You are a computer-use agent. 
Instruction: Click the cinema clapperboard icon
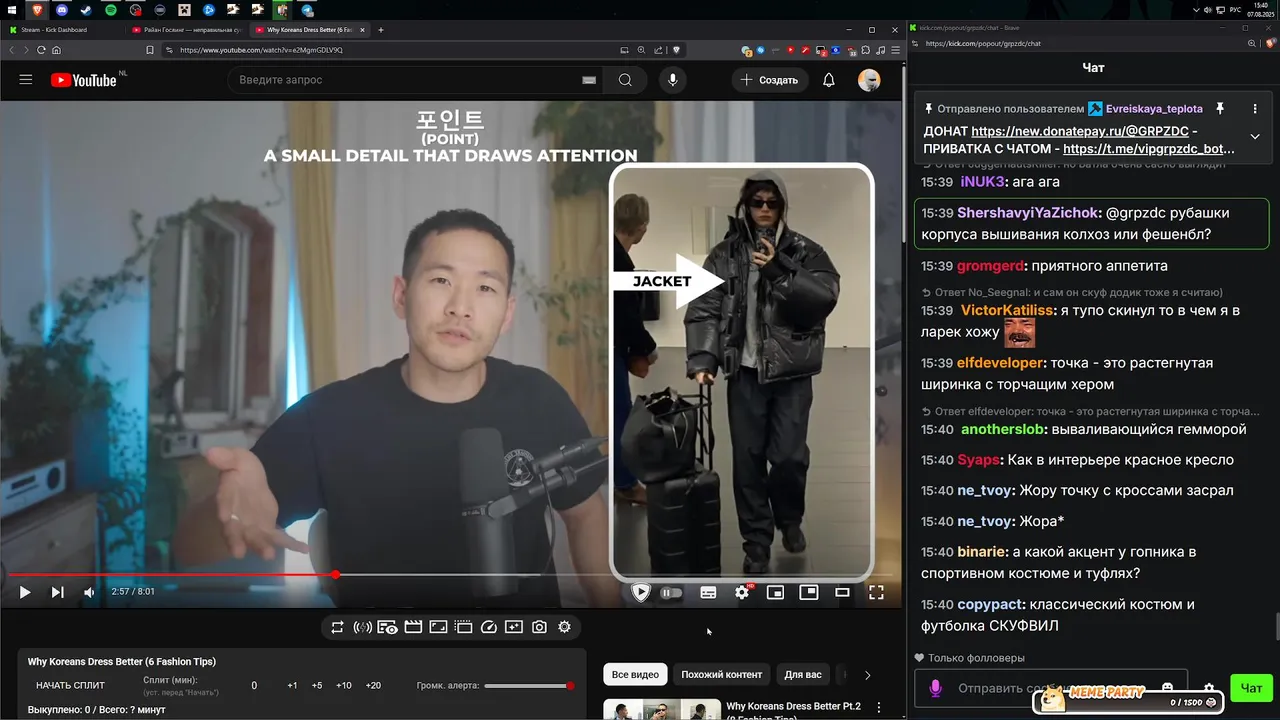pos(413,627)
